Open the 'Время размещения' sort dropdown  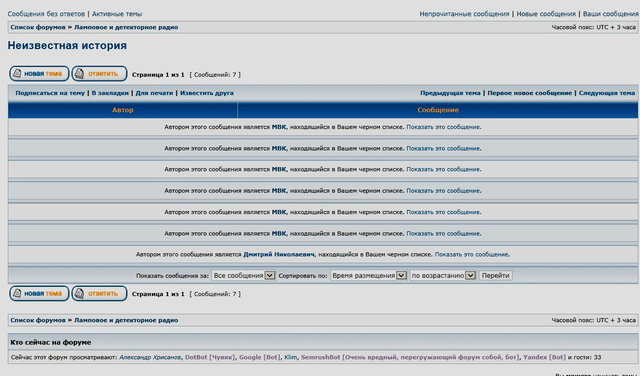[369, 276]
